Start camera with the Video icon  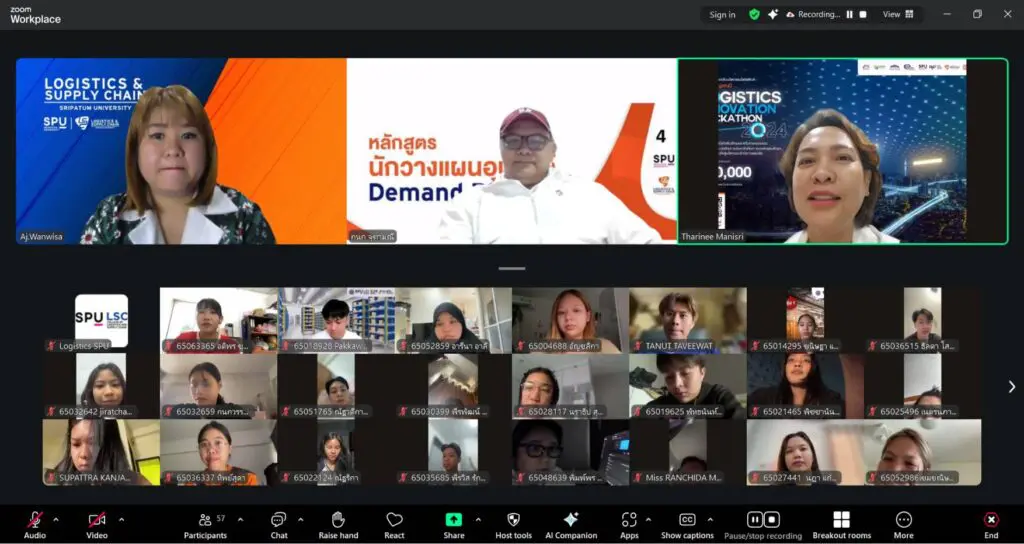coord(97,520)
